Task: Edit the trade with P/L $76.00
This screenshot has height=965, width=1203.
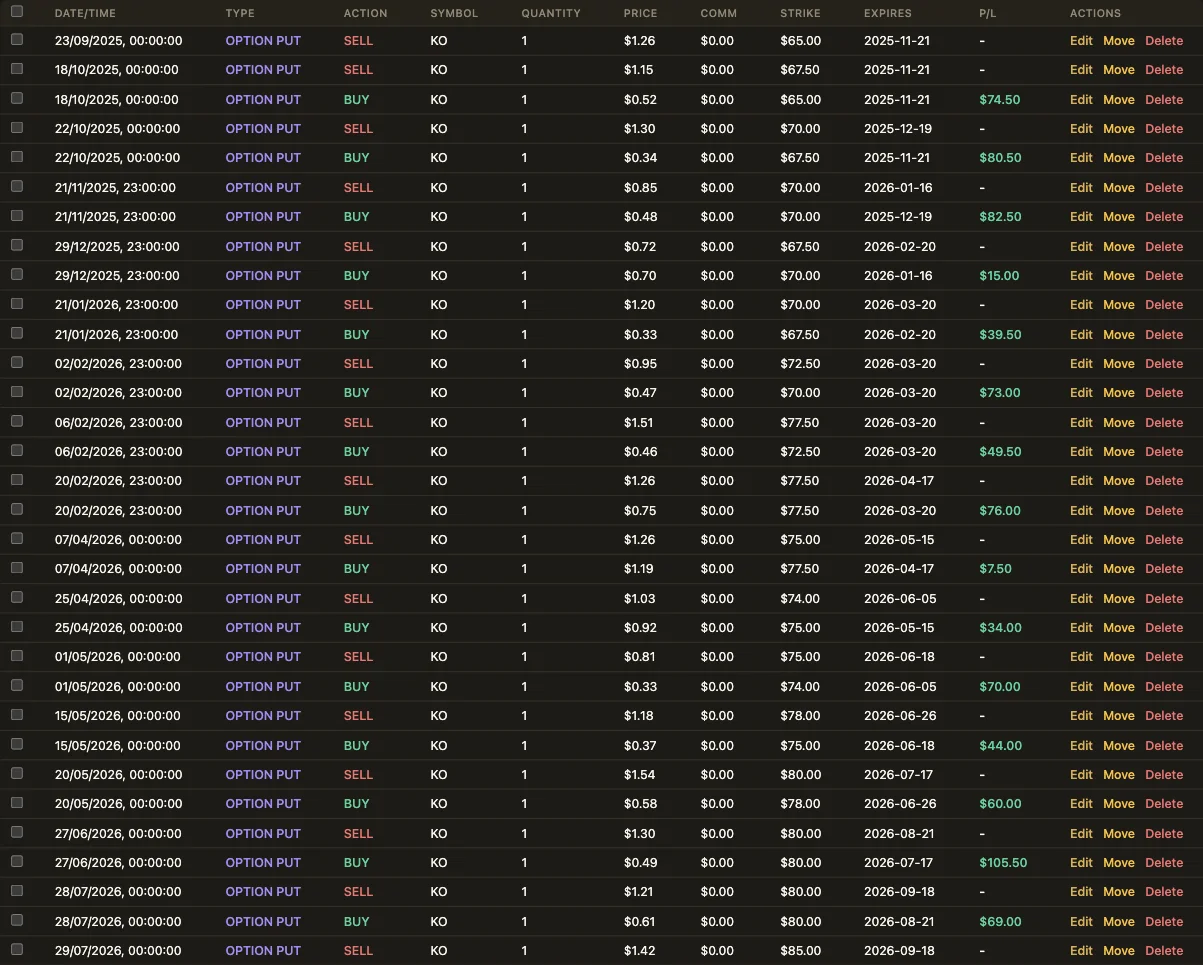Action: coord(1081,511)
